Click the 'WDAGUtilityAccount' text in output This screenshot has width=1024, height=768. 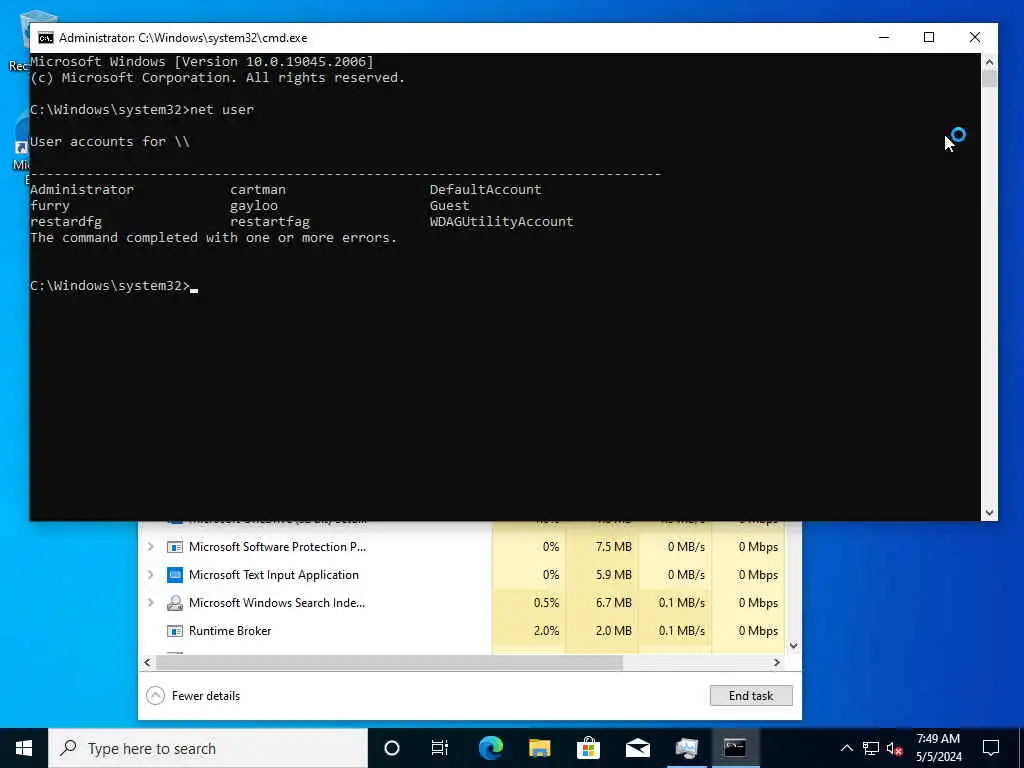501,221
